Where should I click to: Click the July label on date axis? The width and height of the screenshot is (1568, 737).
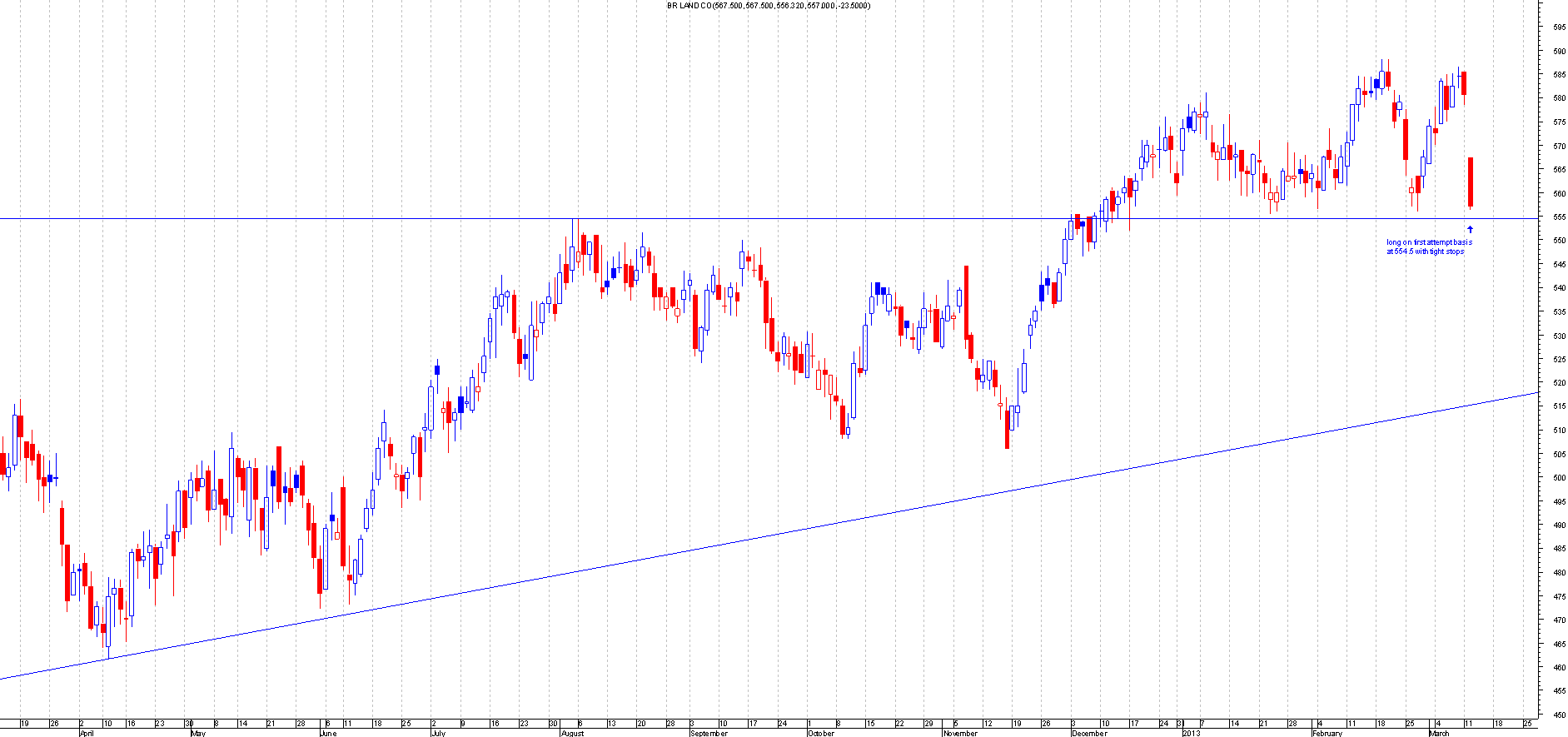point(438,734)
